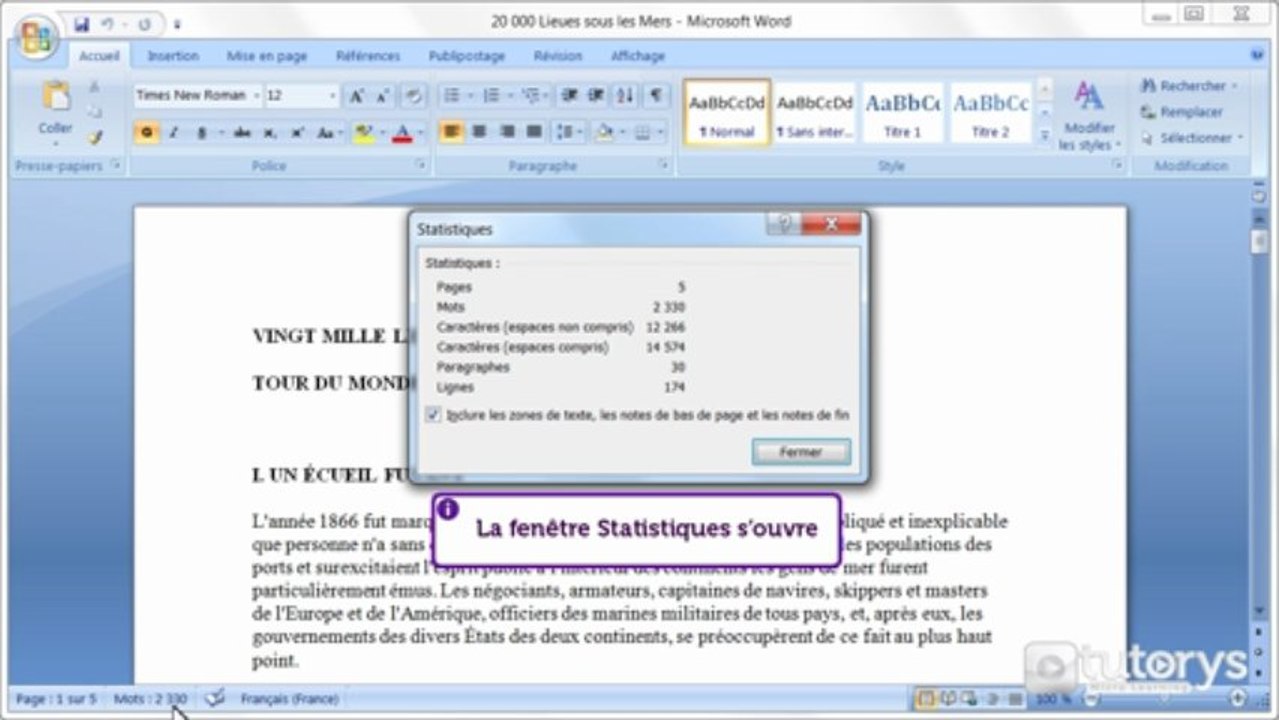Viewport: 1279px width, 720px height.
Task: Switch to the Mise en page tab
Action: 267,57
